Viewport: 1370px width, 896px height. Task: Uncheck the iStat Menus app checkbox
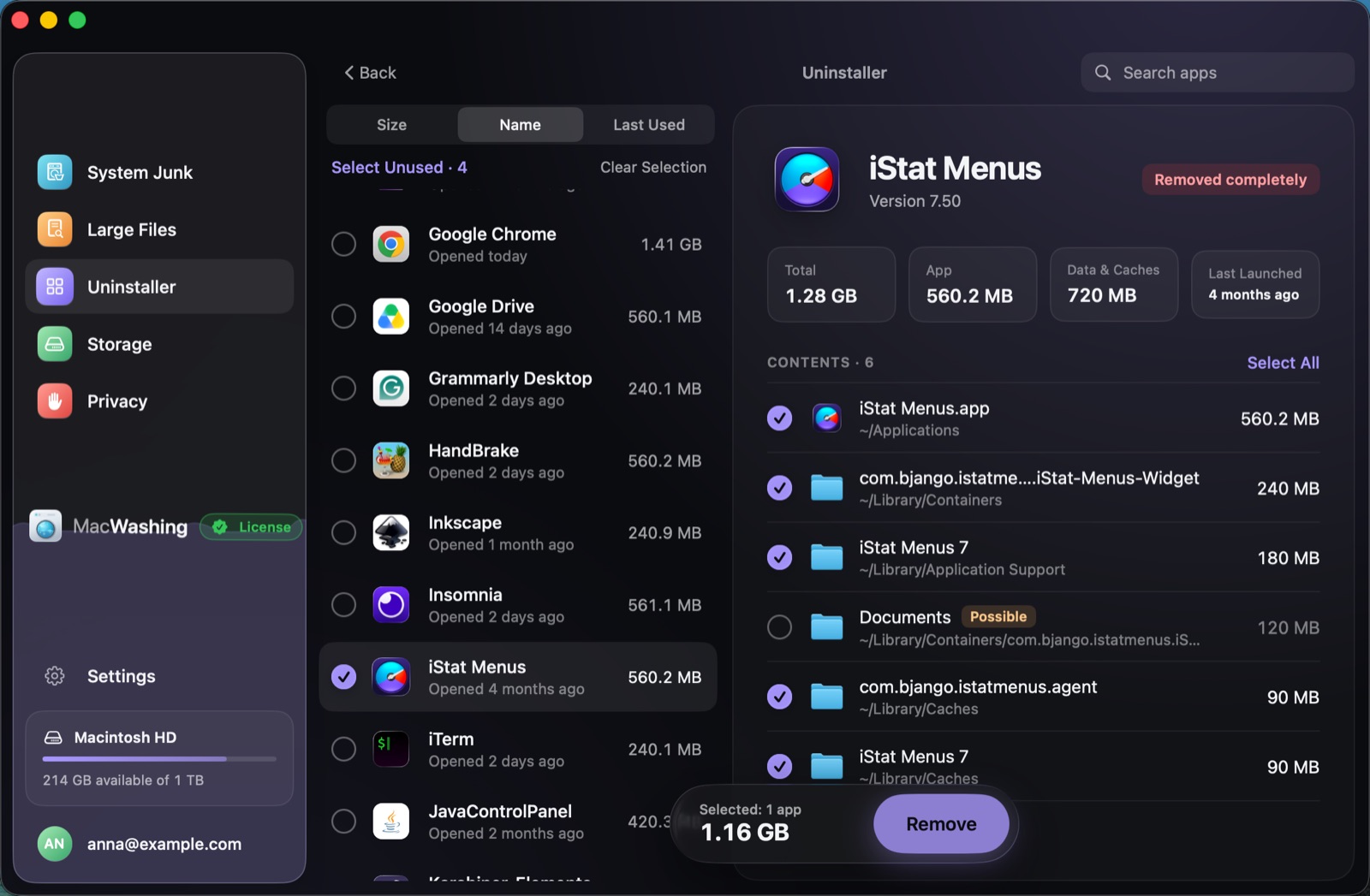pos(344,677)
